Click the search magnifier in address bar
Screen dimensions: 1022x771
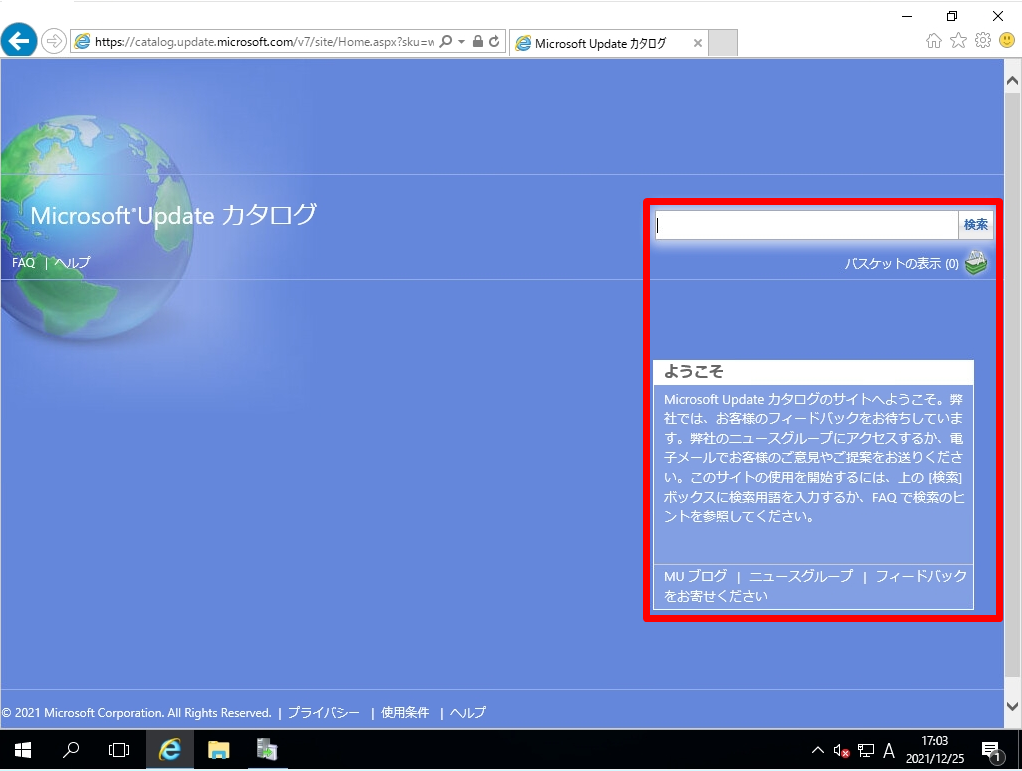(446, 42)
